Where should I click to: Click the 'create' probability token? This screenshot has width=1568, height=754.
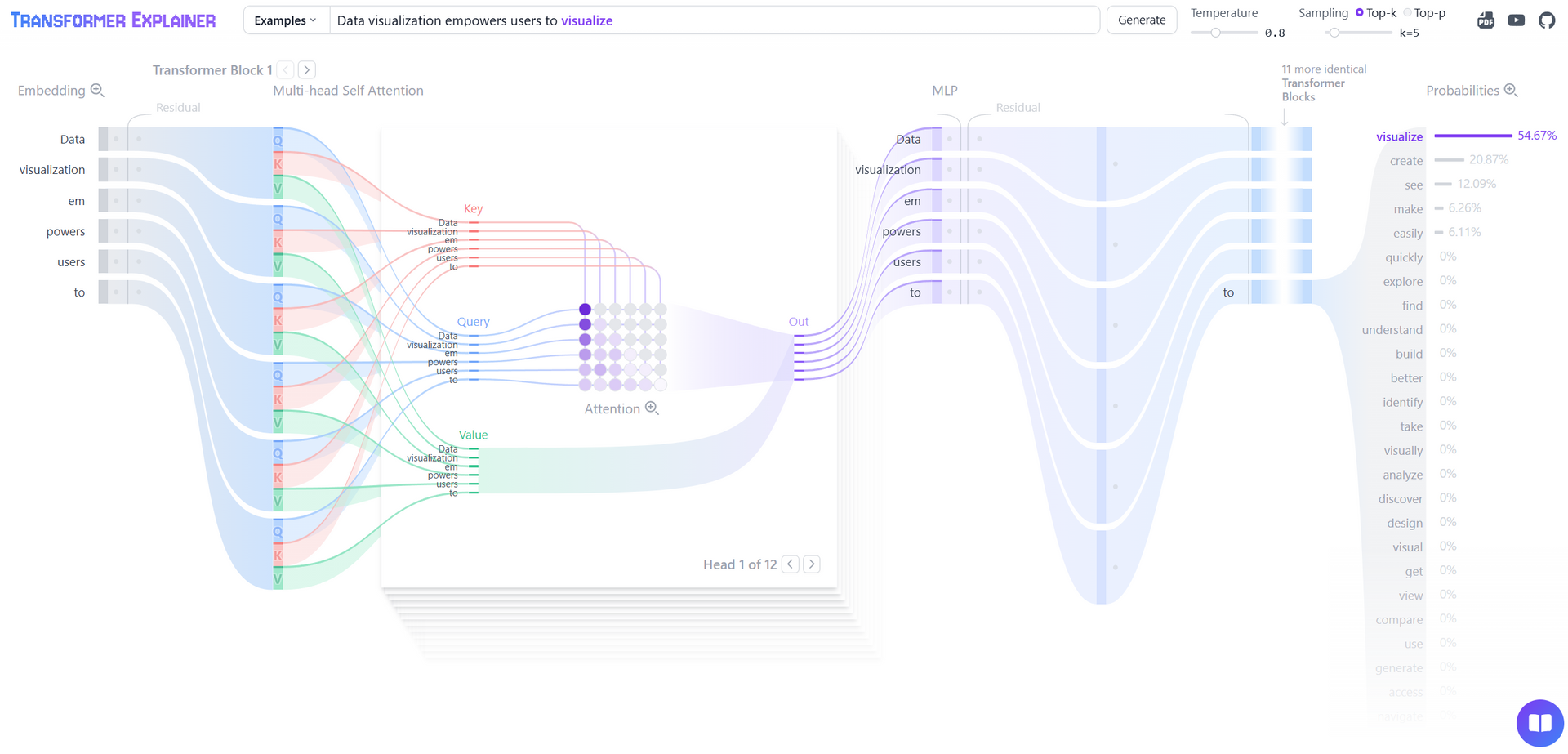[x=1406, y=161]
